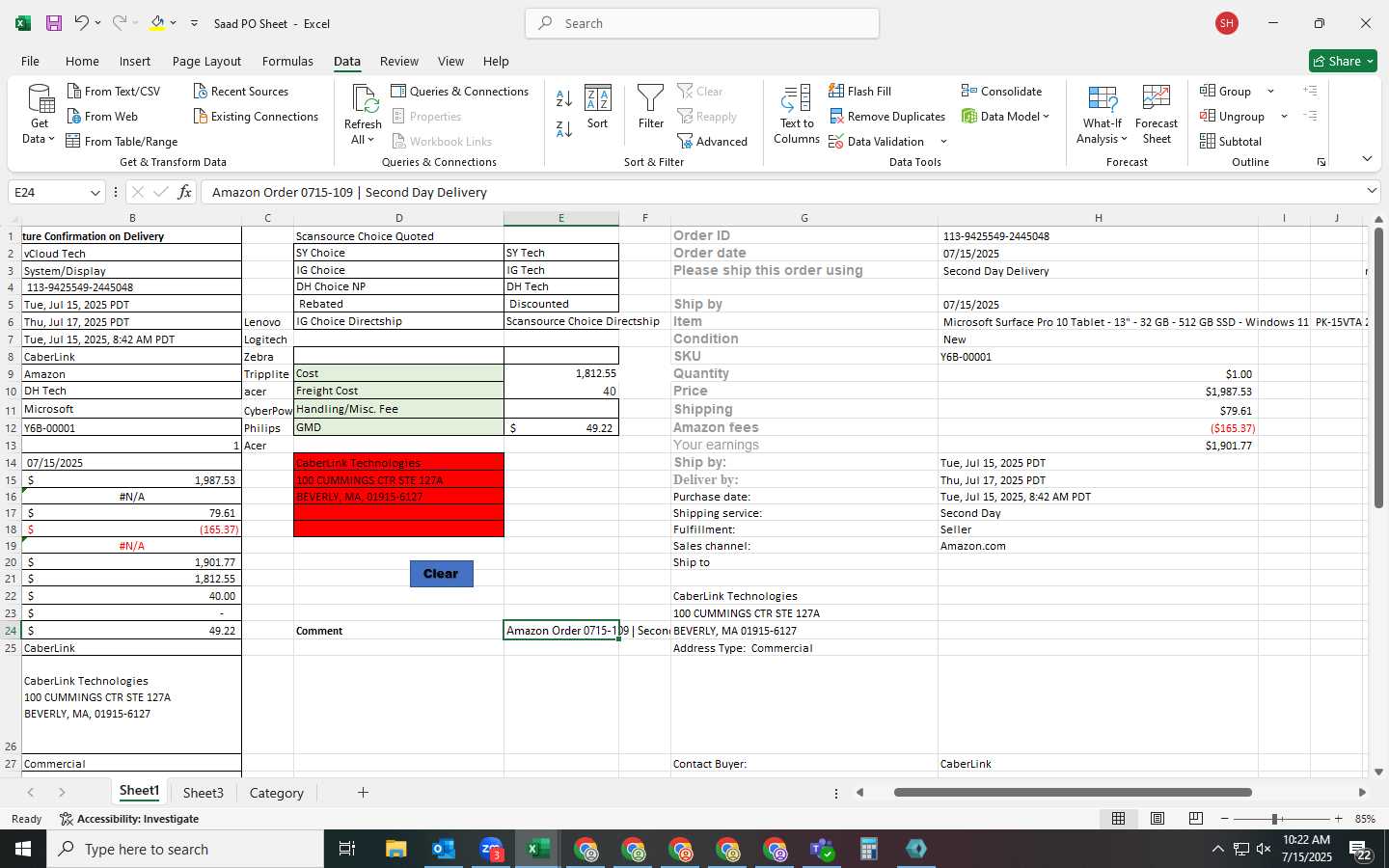Image resolution: width=1389 pixels, height=868 pixels.
Task: Switch to Formulas ribbon tab
Action: point(287,61)
